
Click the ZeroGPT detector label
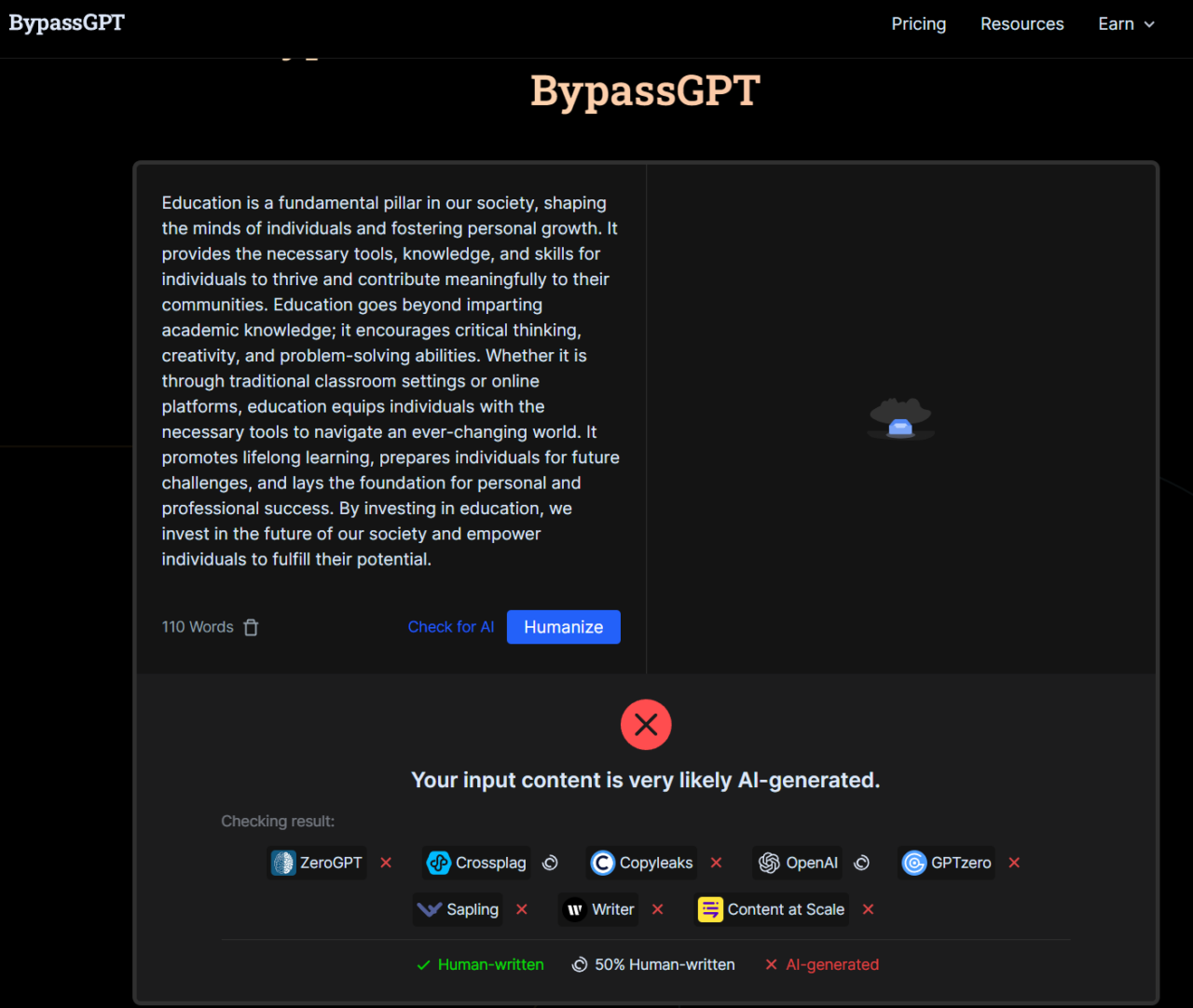[331, 863]
